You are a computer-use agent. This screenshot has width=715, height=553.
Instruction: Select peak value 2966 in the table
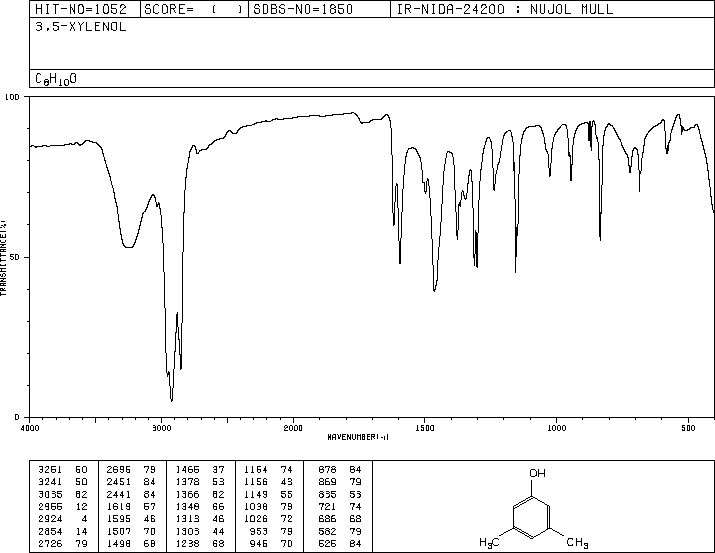click(x=50, y=506)
